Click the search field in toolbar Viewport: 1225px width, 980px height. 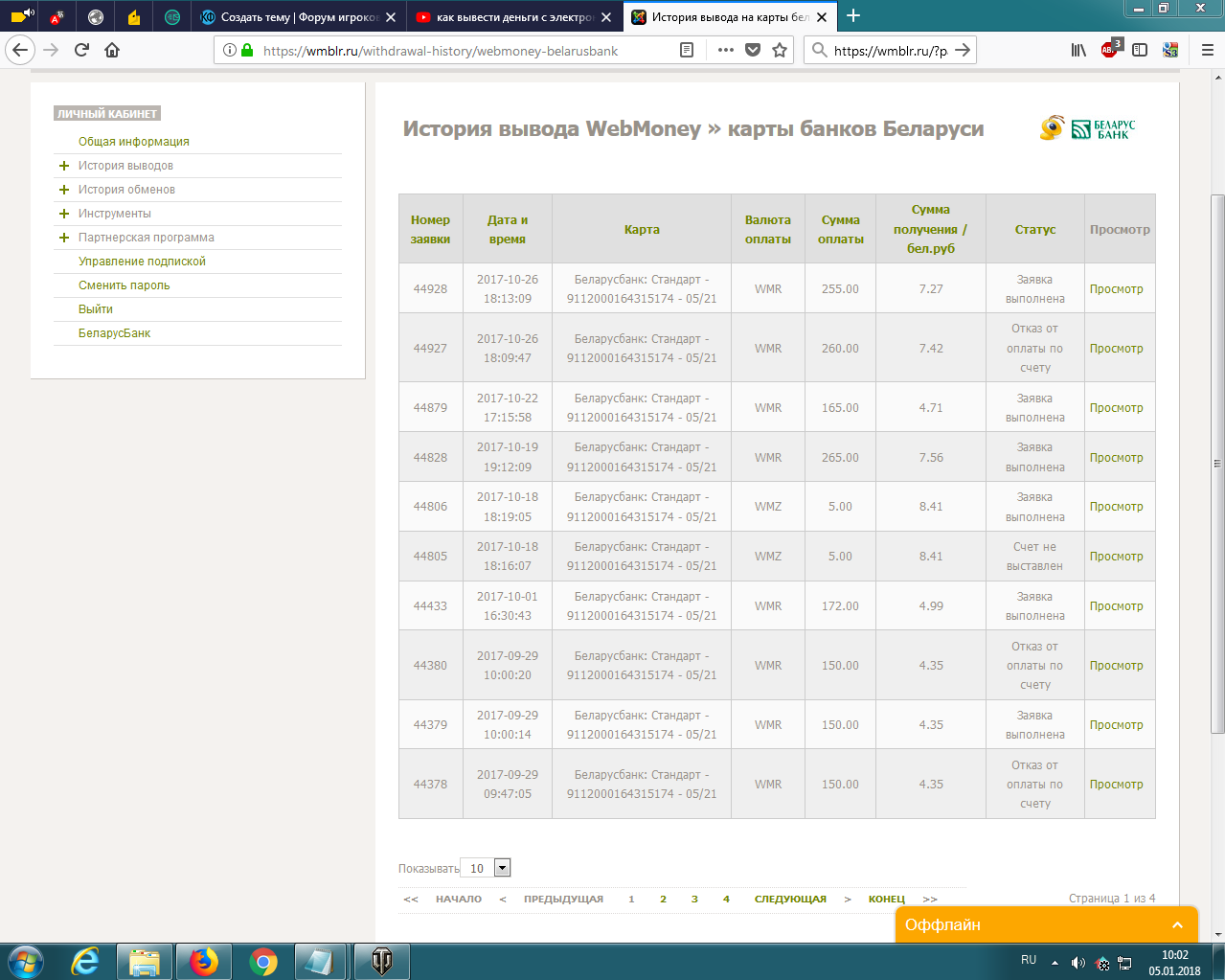889,50
